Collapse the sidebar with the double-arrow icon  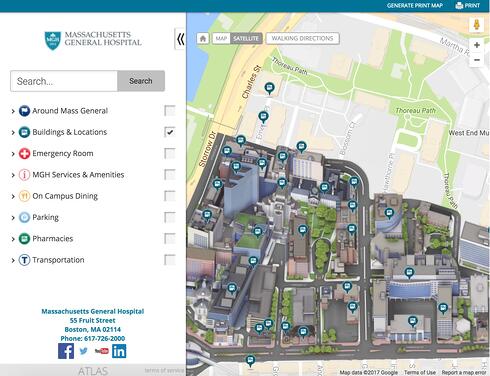(x=180, y=39)
